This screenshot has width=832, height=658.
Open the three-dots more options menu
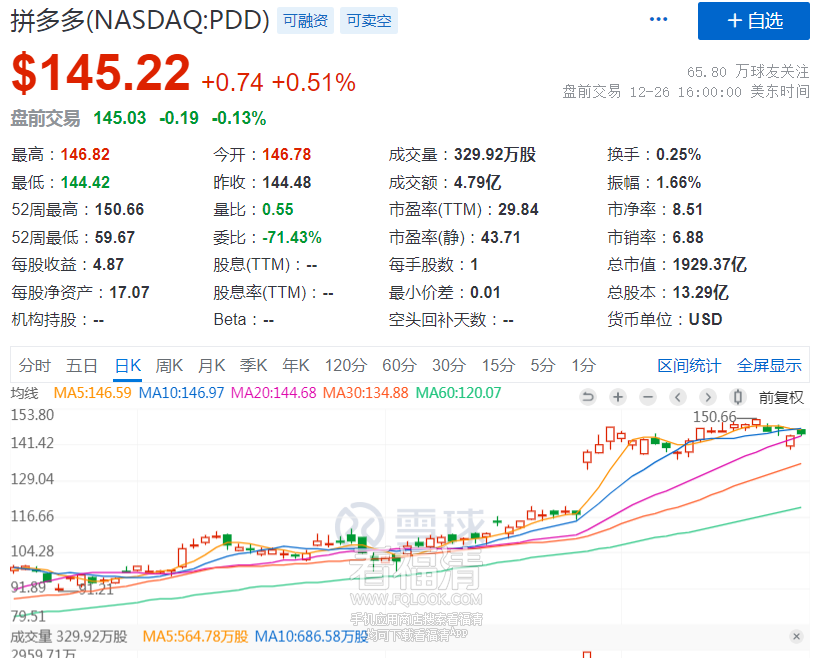[x=658, y=20]
